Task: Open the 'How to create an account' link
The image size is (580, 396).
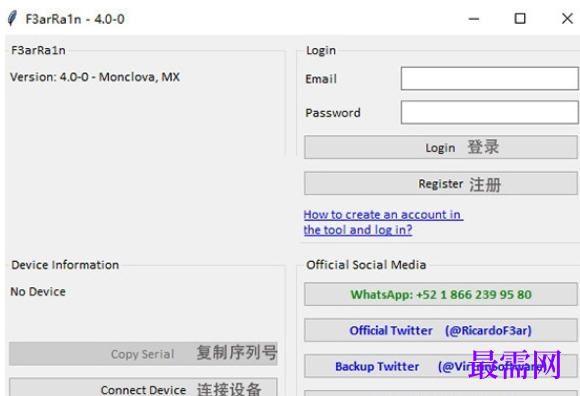Action: pyautogui.click(x=383, y=222)
